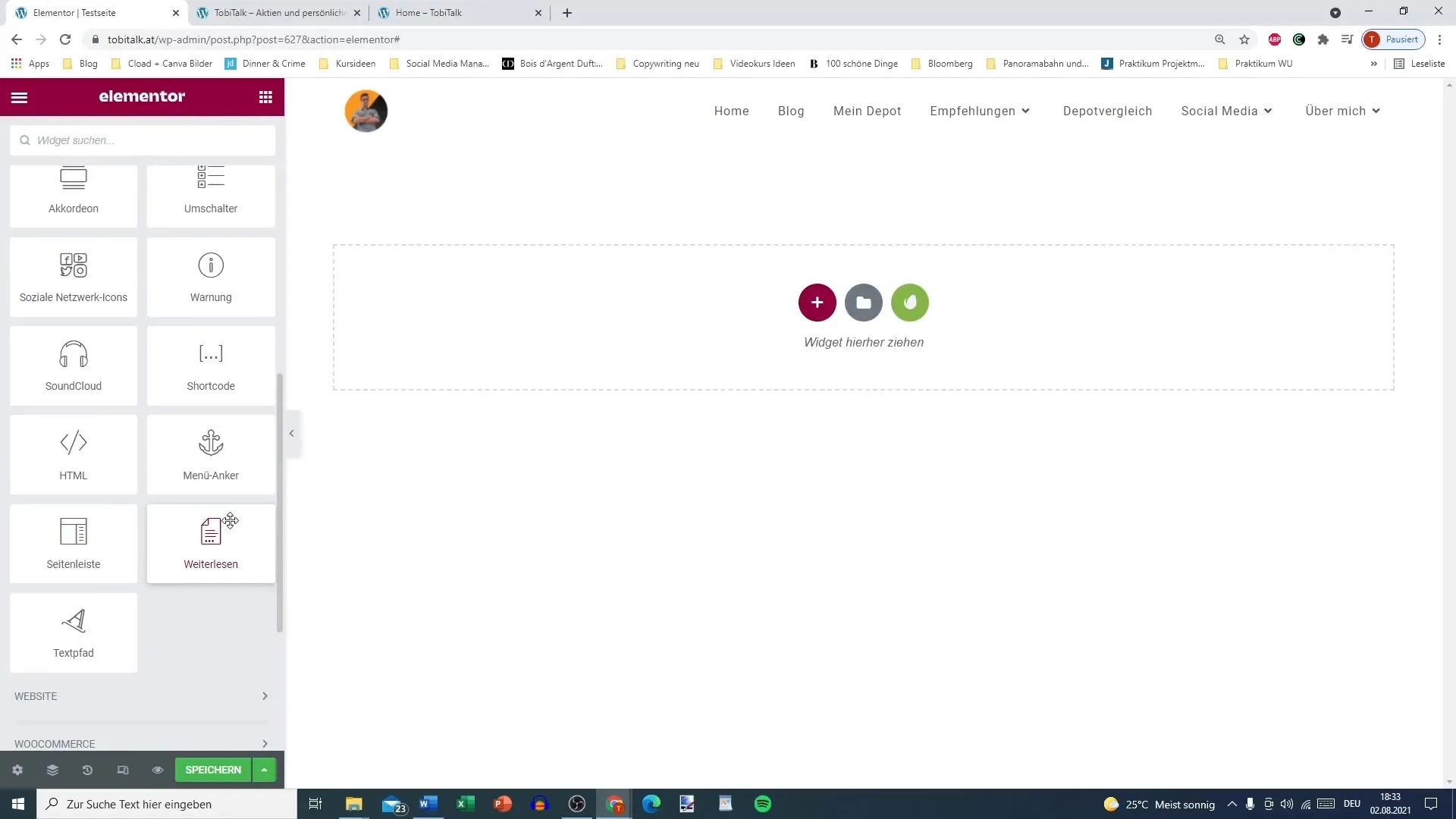1456x819 pixels.
Task: Click the widget panel scrollbar
Action: click(280, 502)
